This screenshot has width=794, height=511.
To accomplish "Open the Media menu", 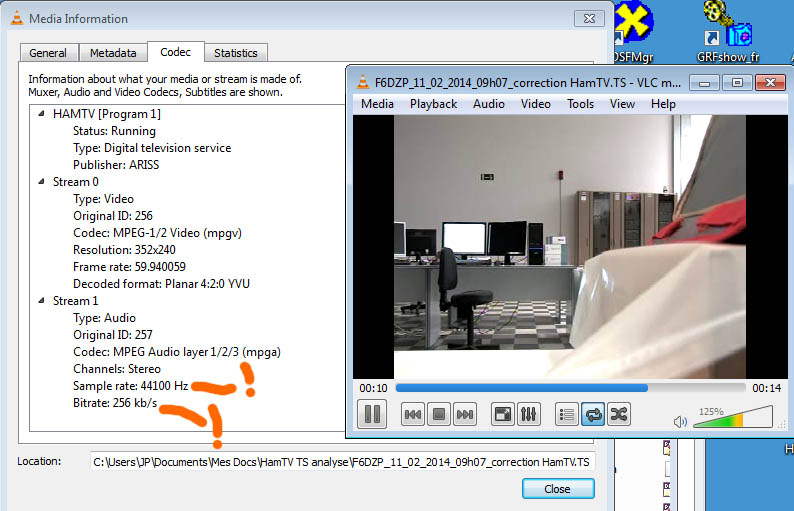I will point(377,104).
